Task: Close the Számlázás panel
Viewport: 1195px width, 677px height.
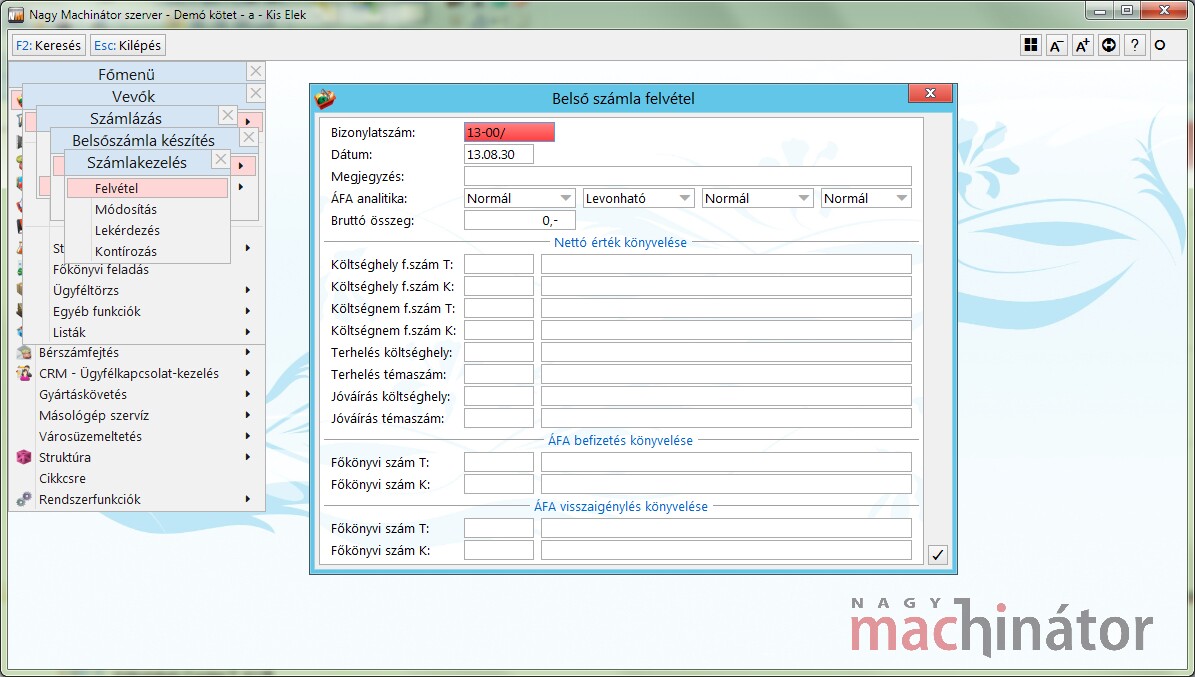Action: tap(228, 115)
